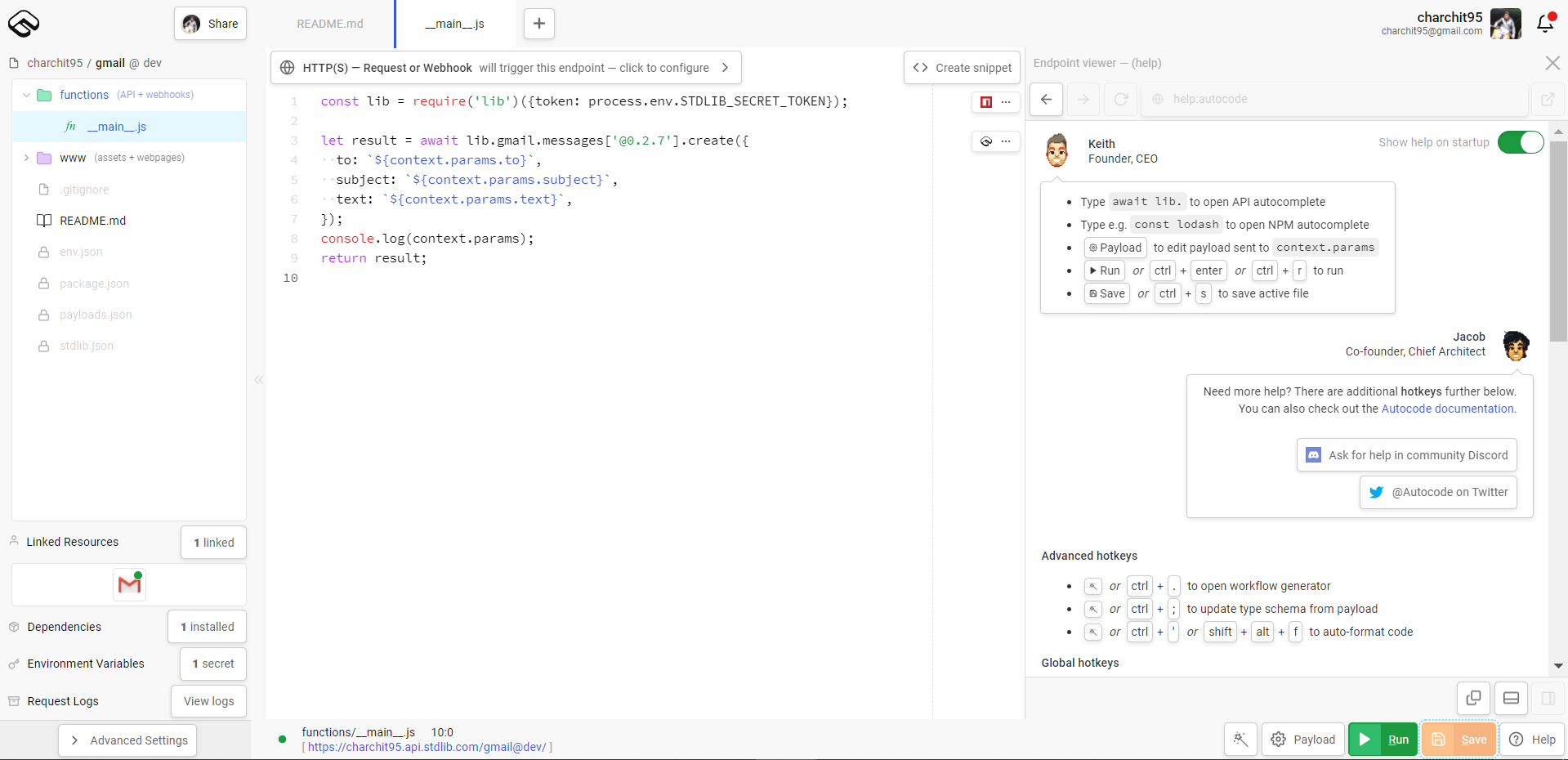1568x760 pixels.
Task: Reload the Endpoint viewer page
Action: pos(1121,99)
